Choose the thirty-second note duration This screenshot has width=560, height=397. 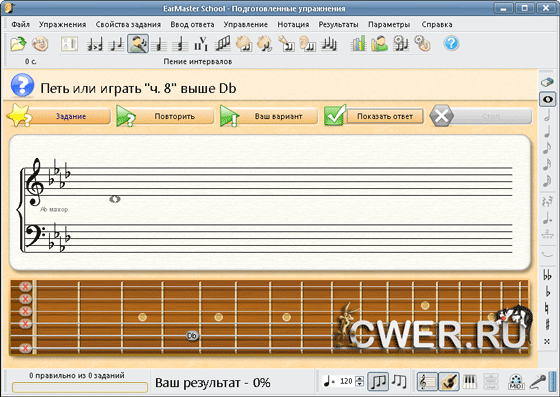[x=547, y=180]
